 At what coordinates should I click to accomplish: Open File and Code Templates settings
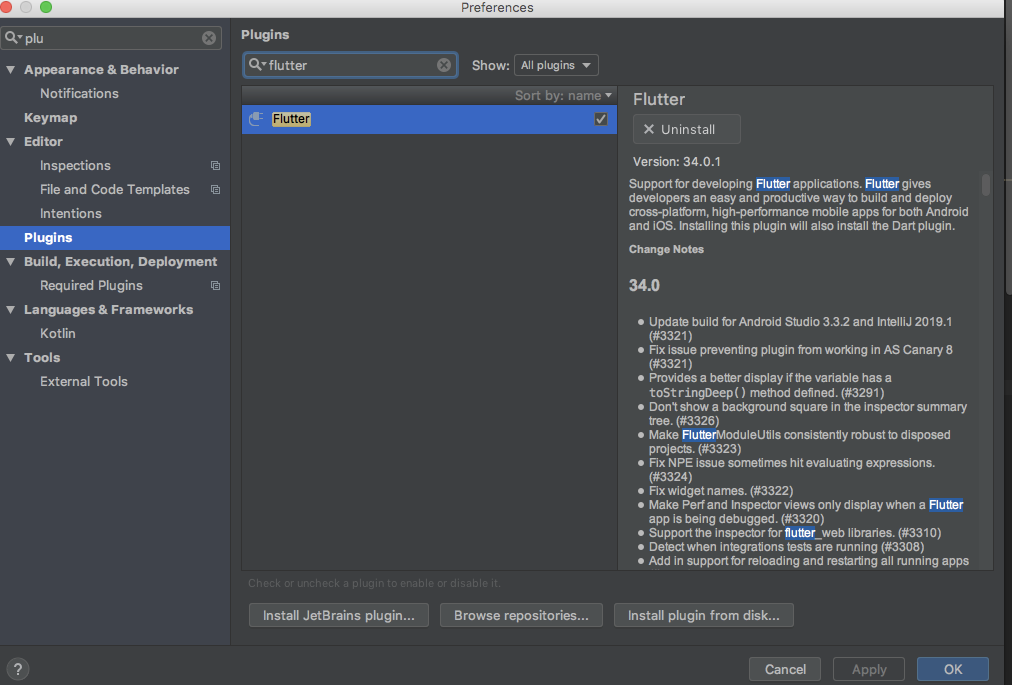pyautogui.click(x=115, y=189)
